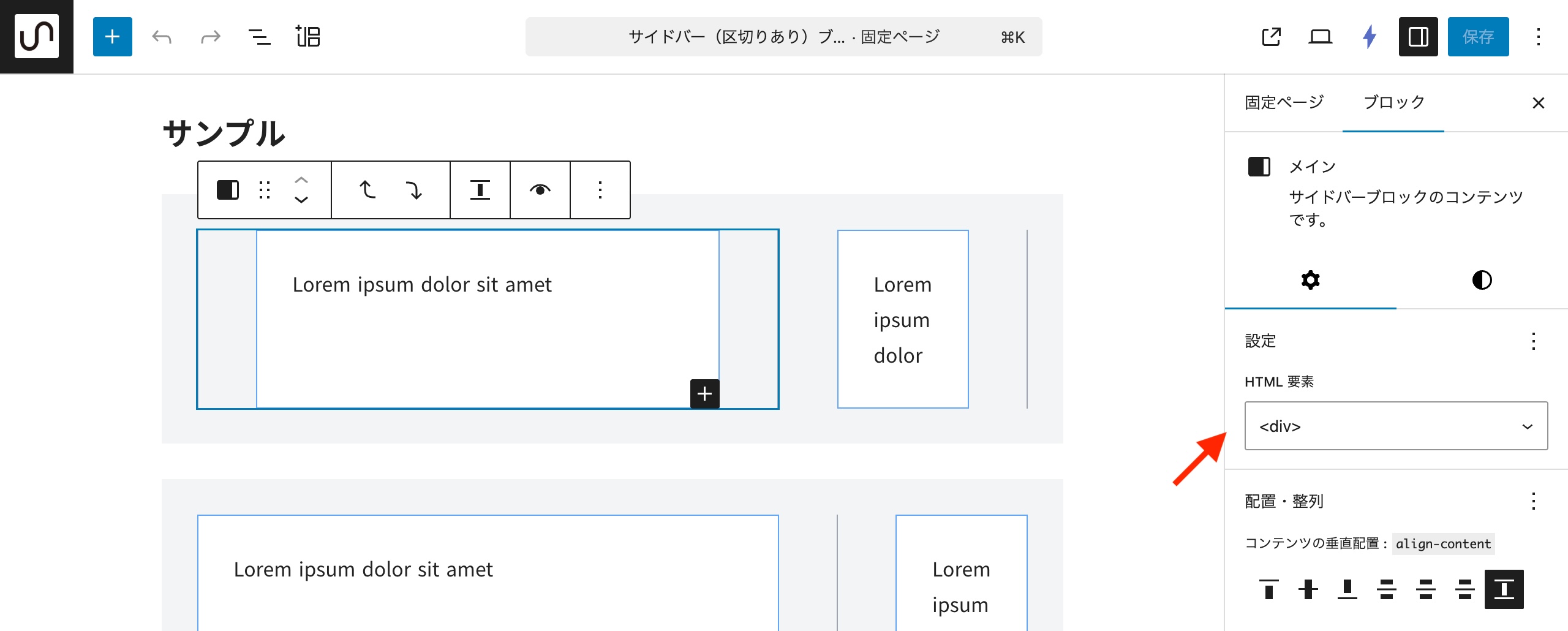The image size is (1568, 631).
Task: Click the black add block button in main area
Action: [704, 393]
